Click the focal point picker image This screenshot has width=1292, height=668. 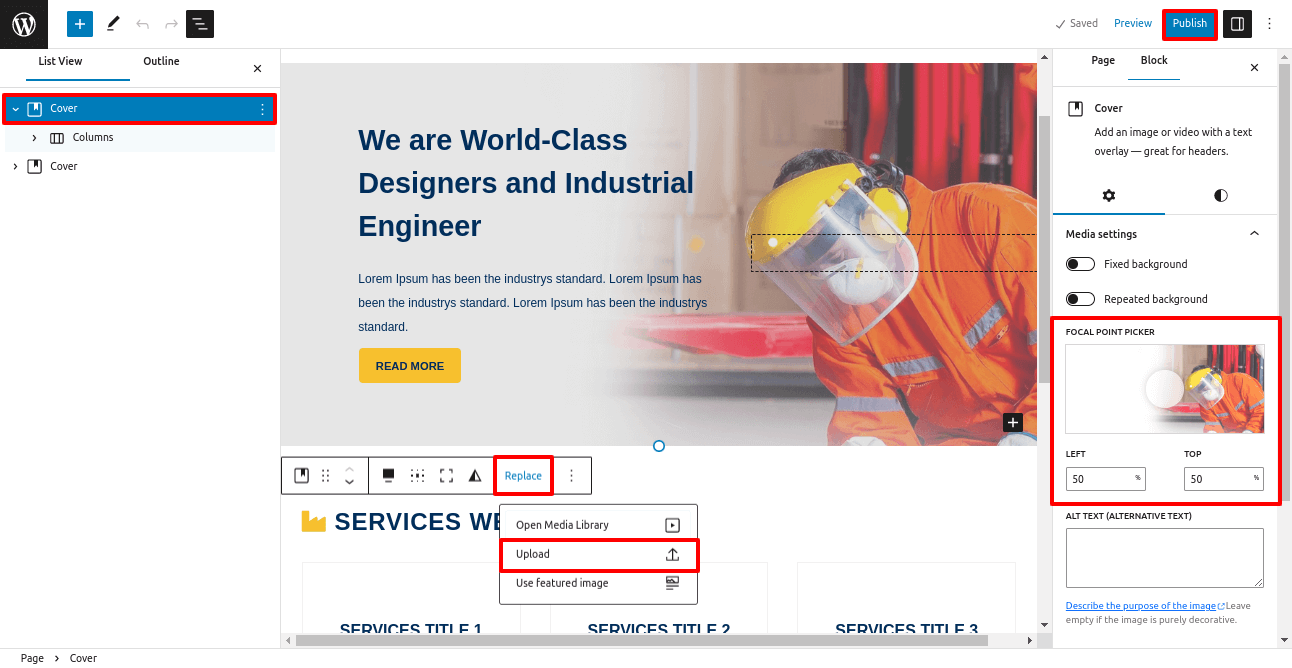click(x=1164, y=389)
